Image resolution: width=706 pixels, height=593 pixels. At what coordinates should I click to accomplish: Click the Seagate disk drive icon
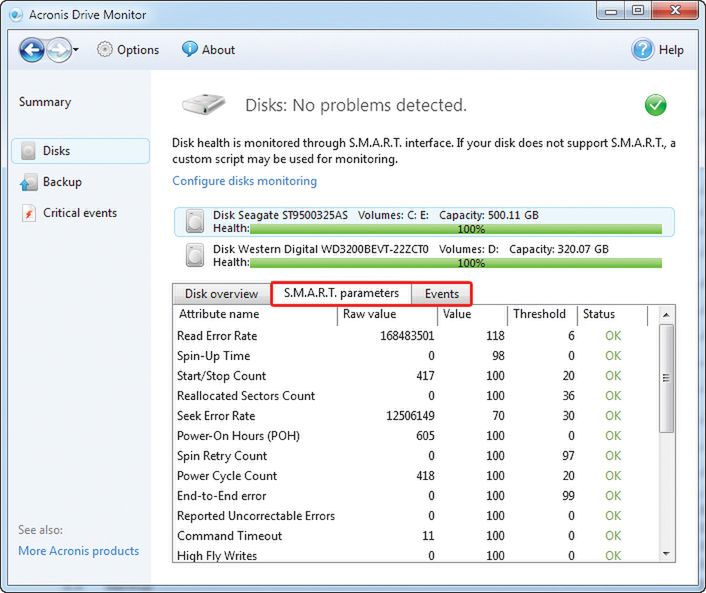click(x=195, y=222)
